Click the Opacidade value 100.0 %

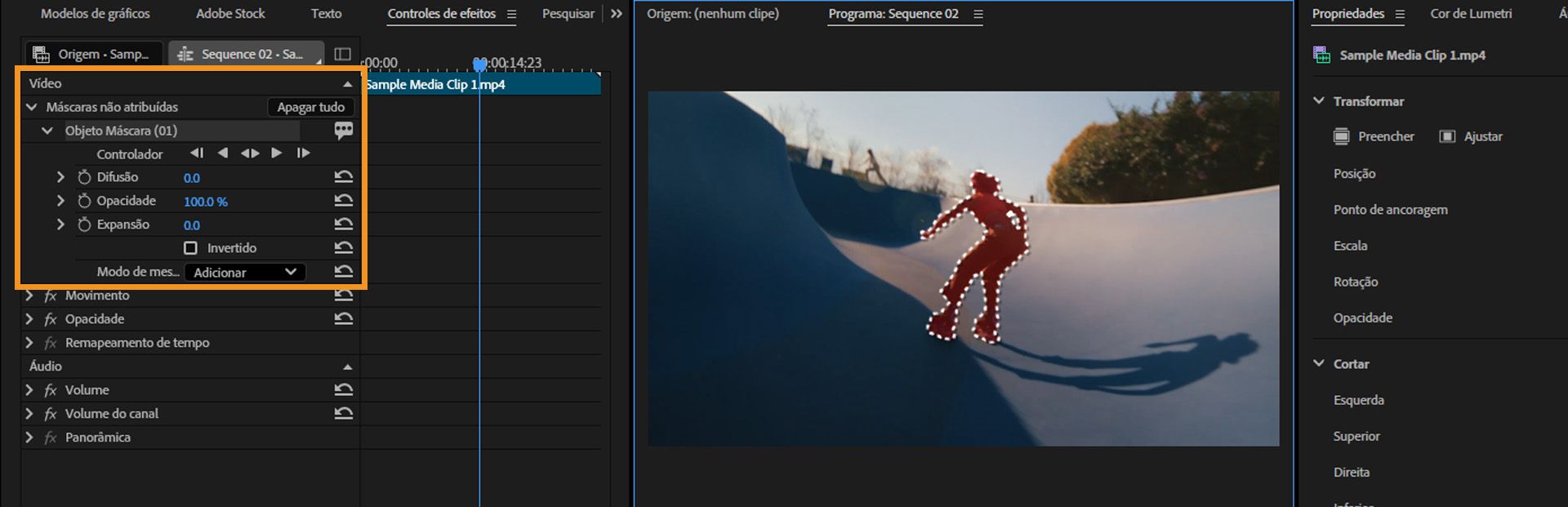[206, 202]
